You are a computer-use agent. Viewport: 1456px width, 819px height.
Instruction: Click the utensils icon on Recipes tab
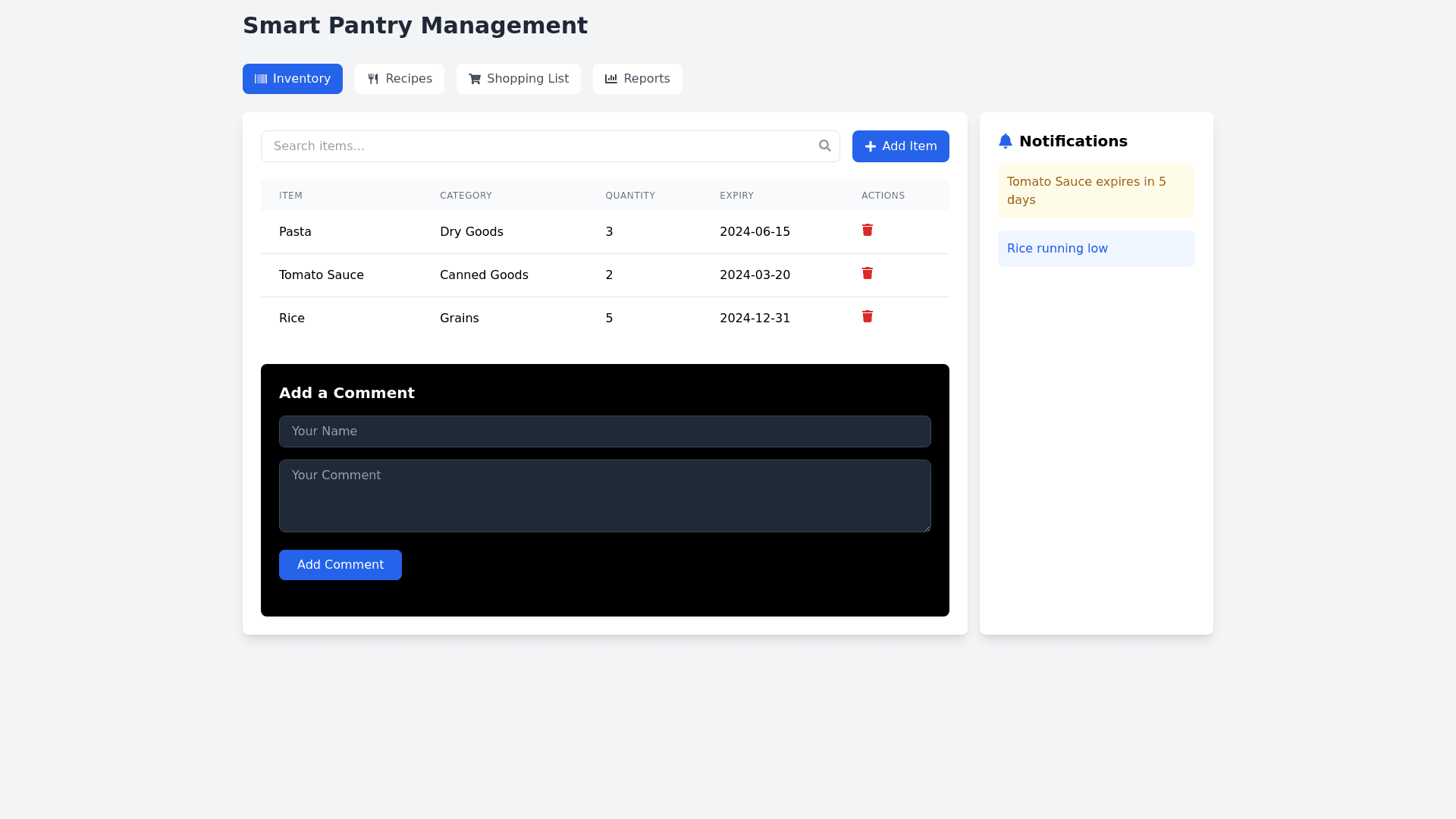[373, 79]
